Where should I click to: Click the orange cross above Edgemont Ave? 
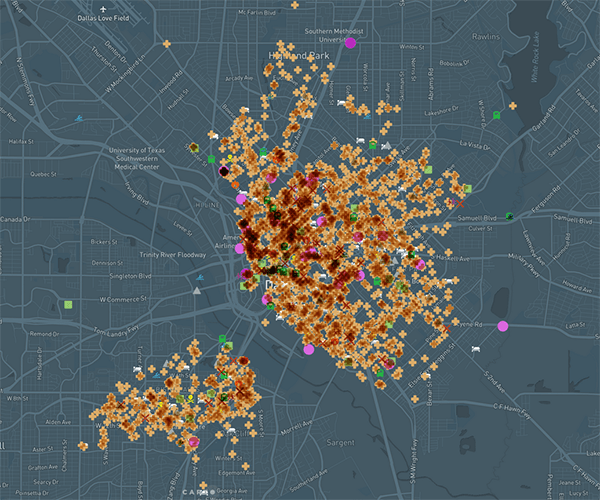[x=245, y=466]
